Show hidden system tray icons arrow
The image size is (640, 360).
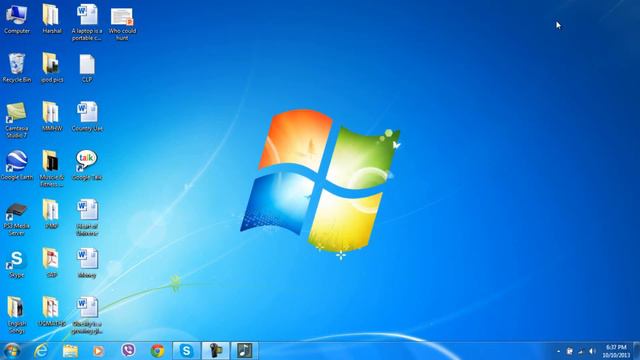pos(558,351)
